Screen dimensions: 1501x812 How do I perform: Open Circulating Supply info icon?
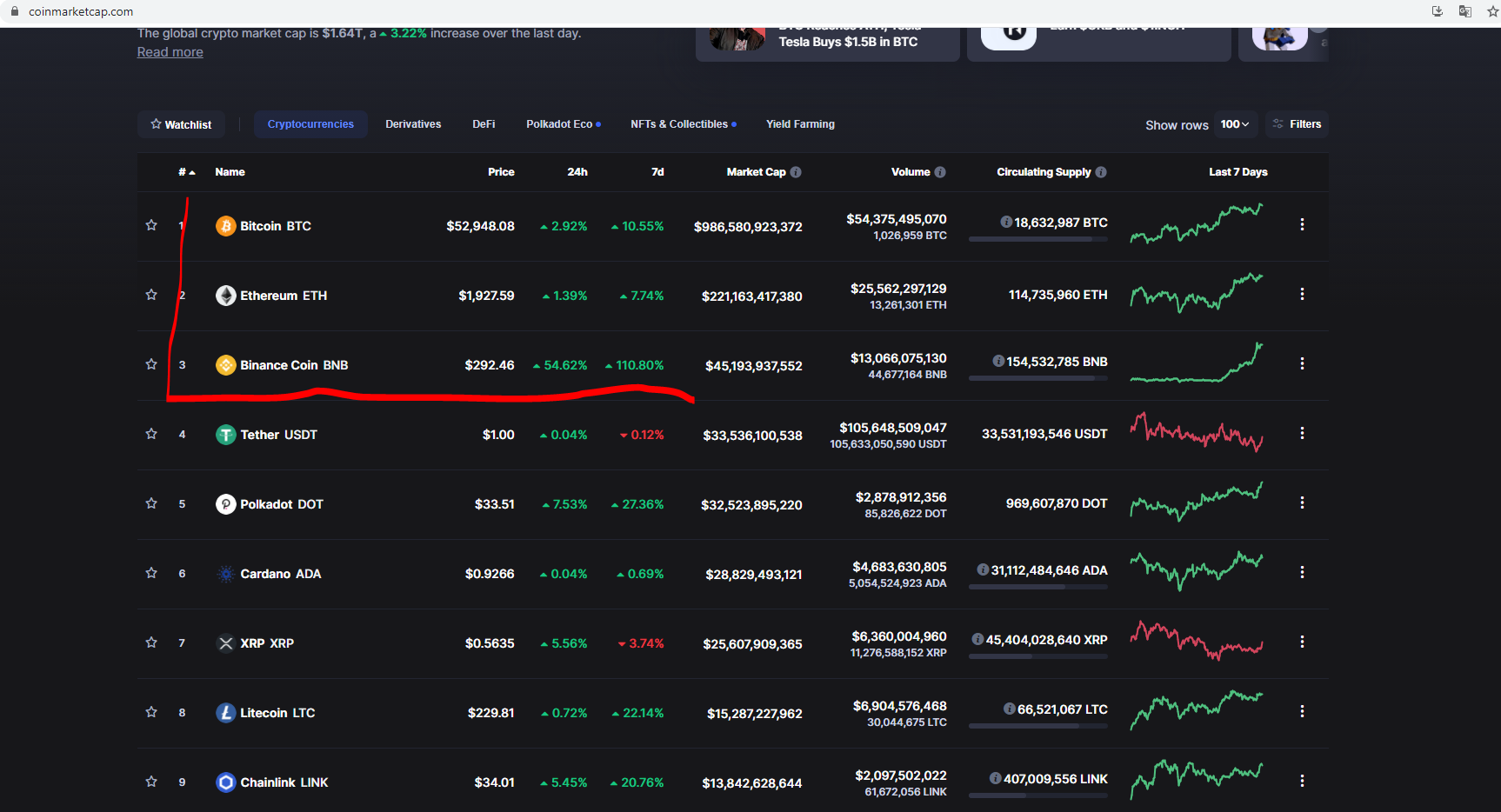(1101, 172)
